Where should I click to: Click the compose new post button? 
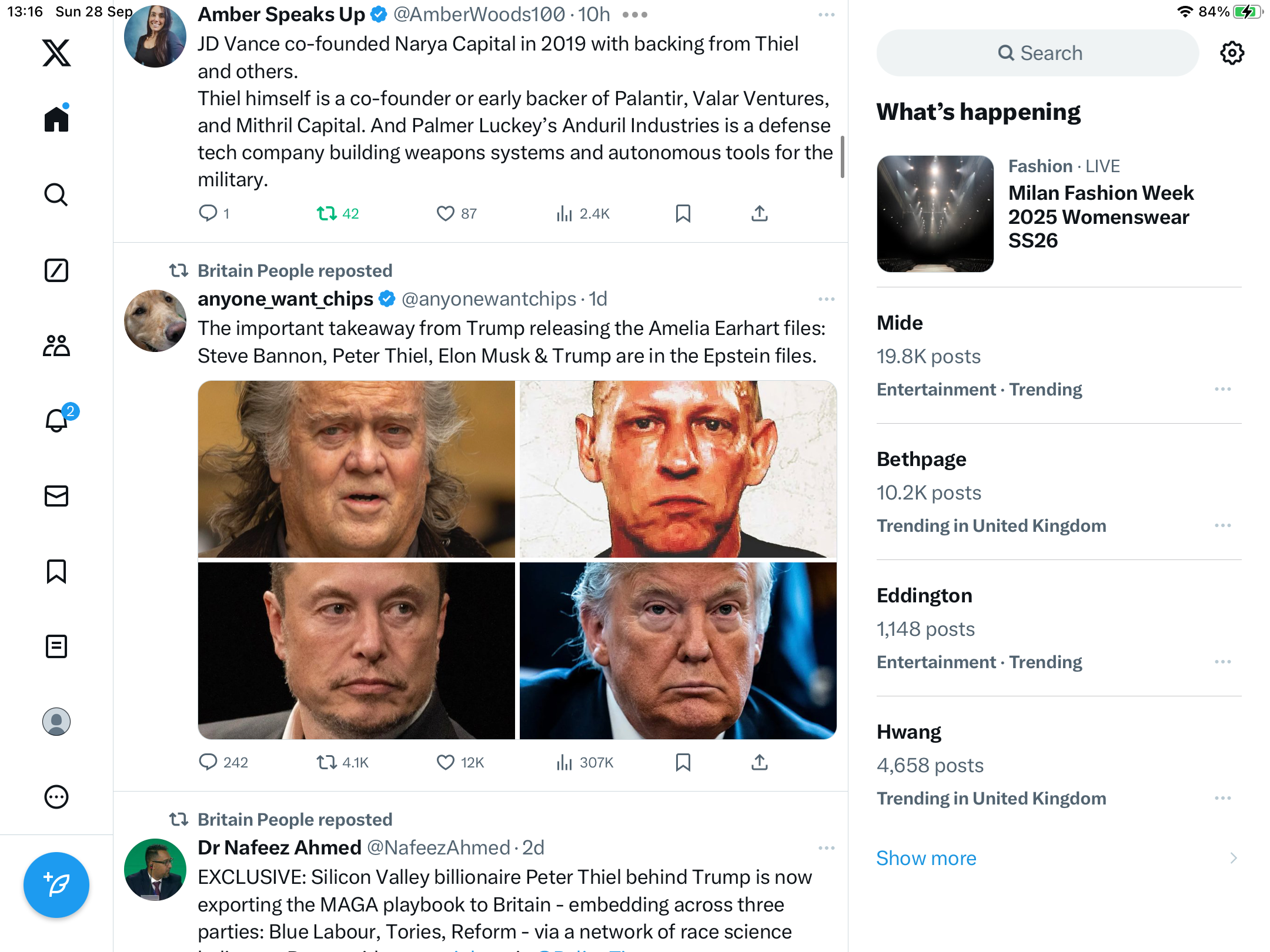click(56, 884)
